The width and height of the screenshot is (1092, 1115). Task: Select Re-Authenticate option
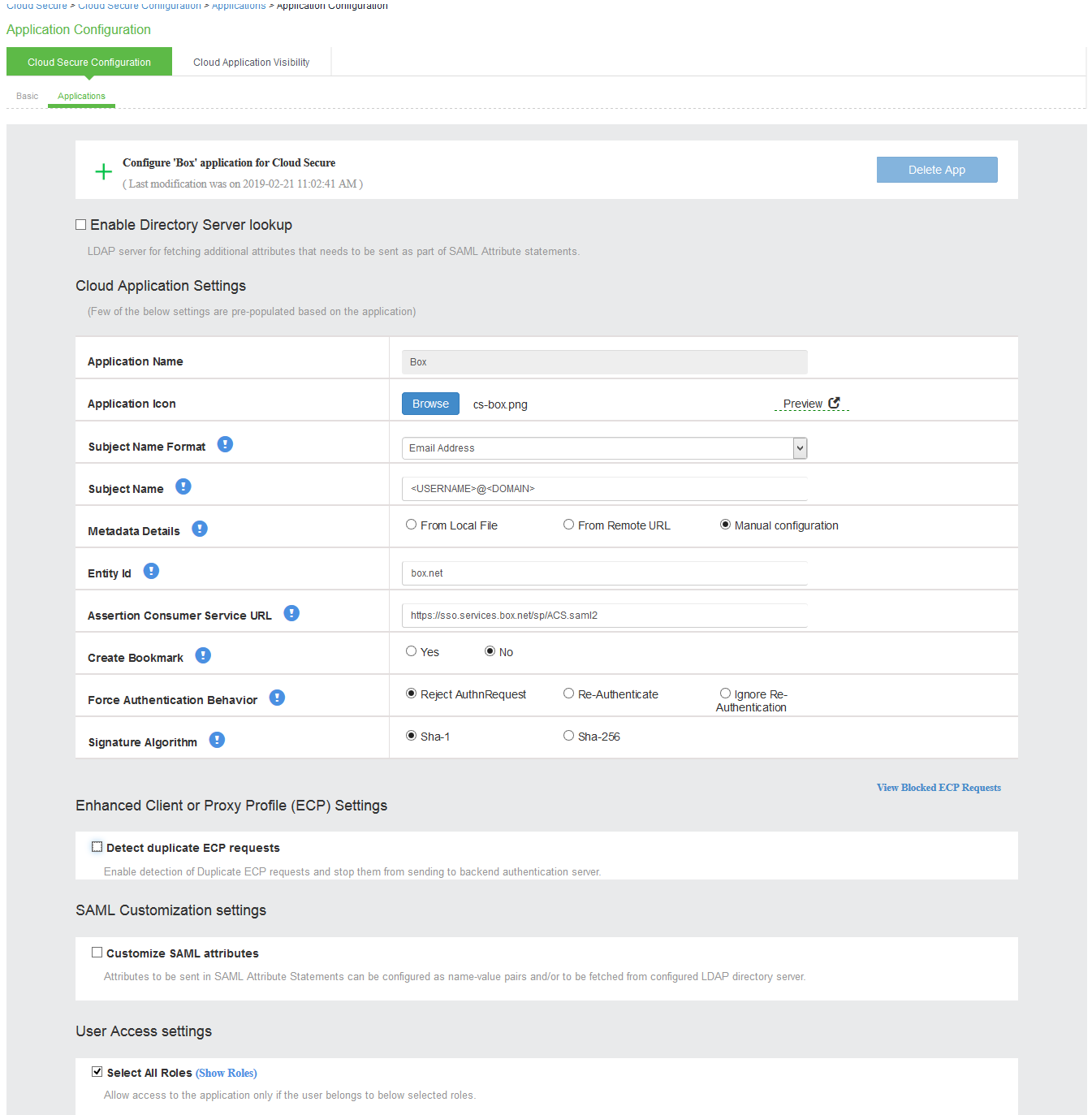[569, 694]
